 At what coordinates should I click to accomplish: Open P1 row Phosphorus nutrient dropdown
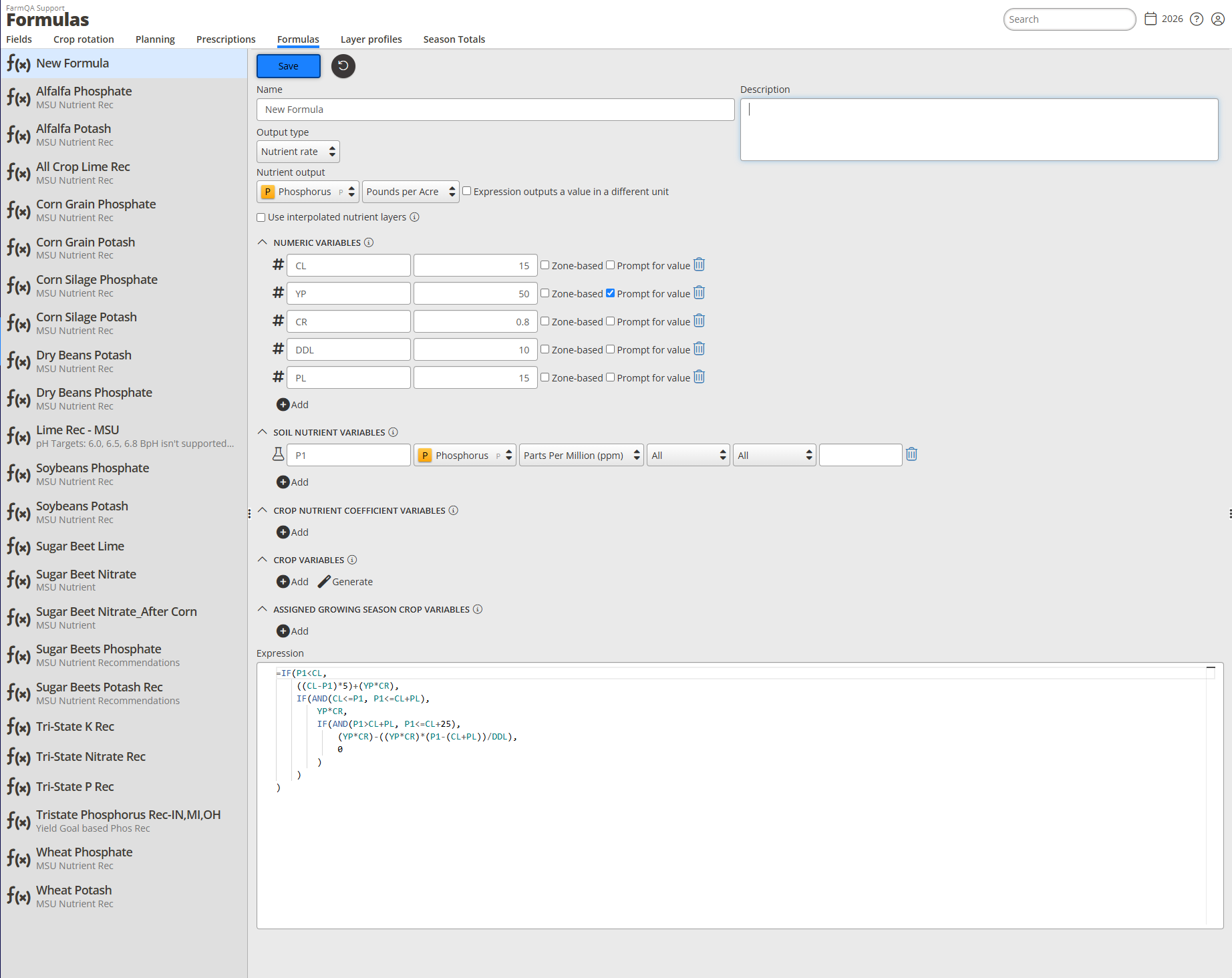pos(465,455)
